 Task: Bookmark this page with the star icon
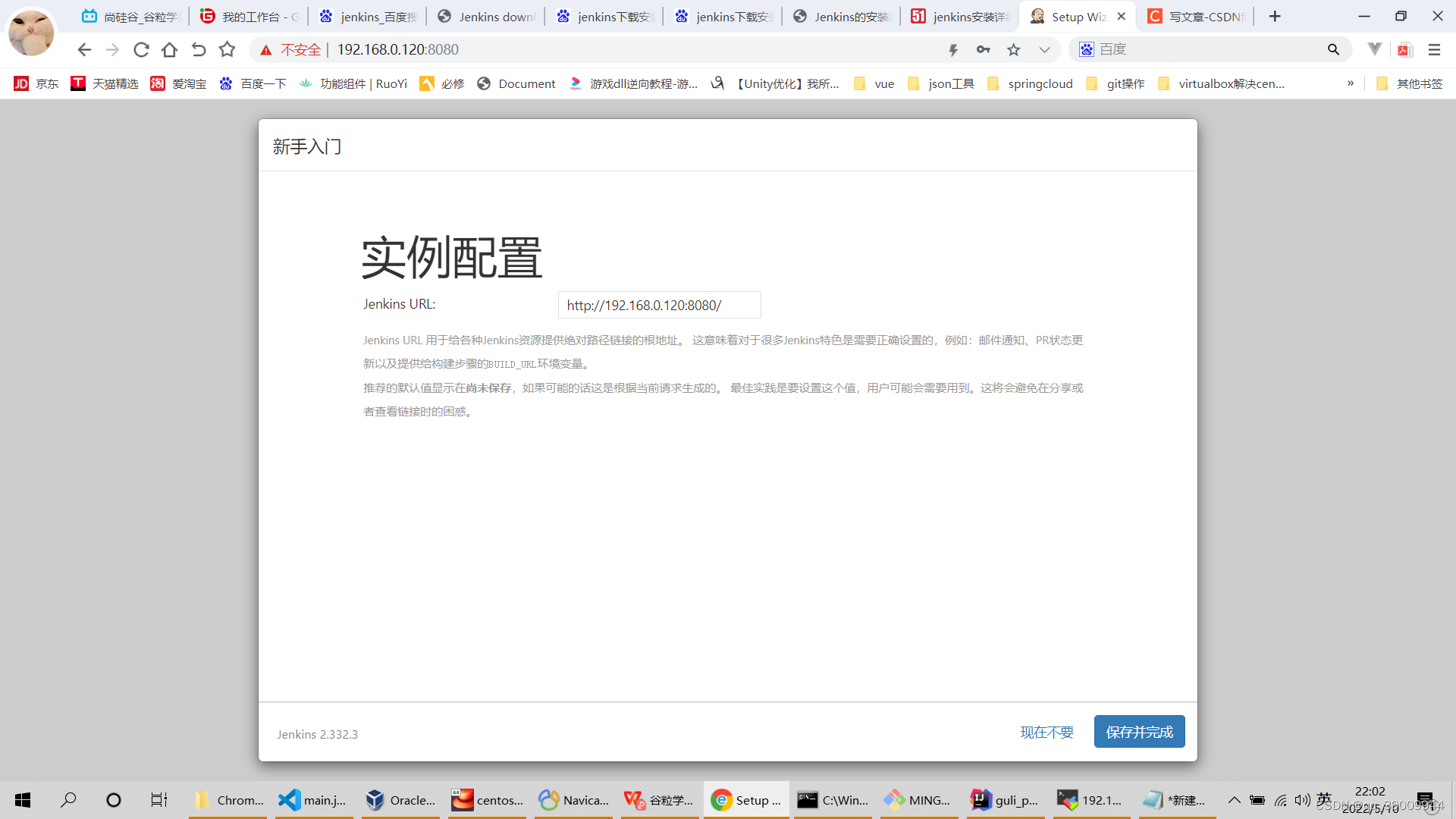(x=1014, y=49)
